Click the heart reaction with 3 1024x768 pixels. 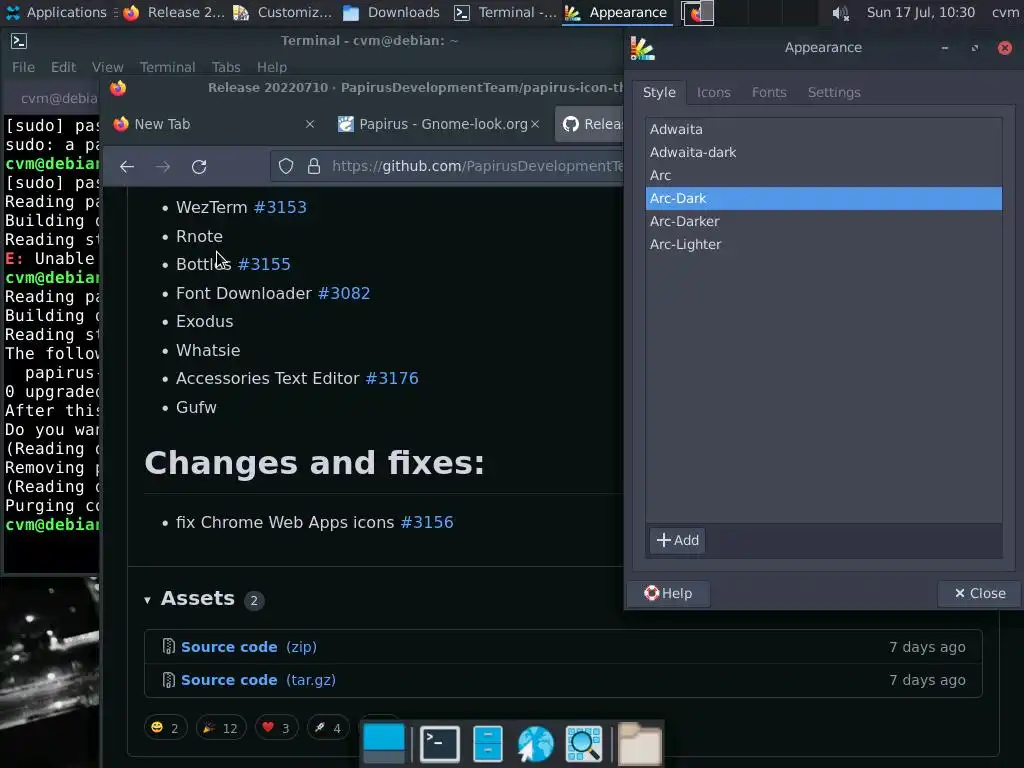[276, 728]
